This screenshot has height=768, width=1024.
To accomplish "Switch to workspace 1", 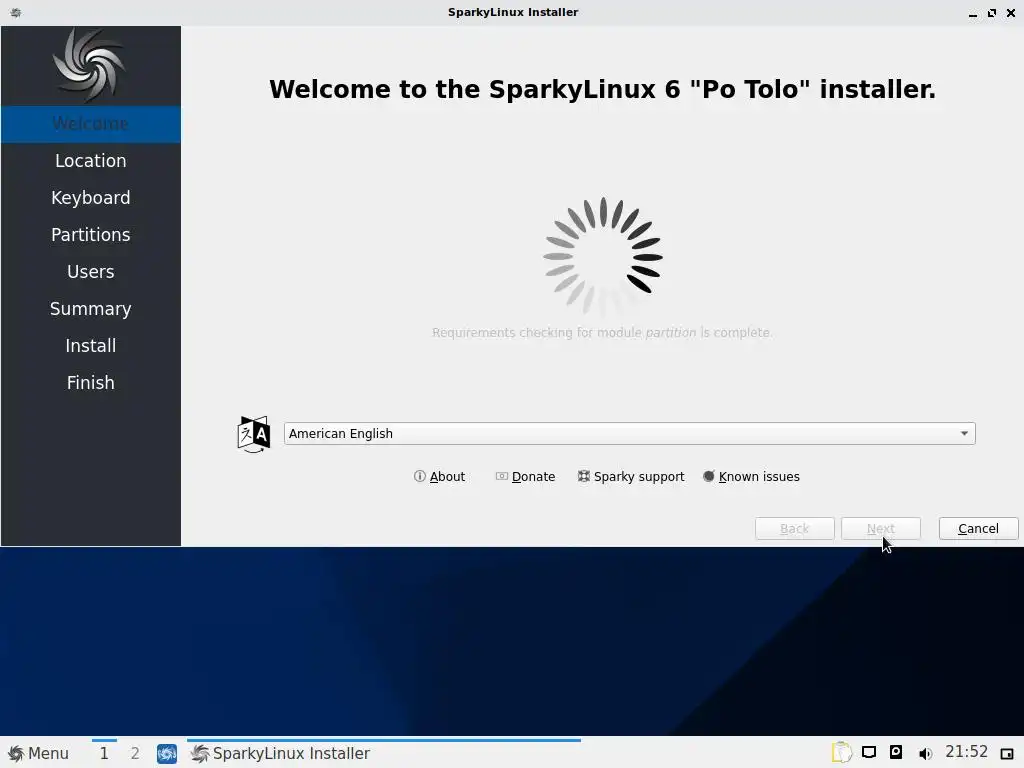I will click(x=104, y=753).
